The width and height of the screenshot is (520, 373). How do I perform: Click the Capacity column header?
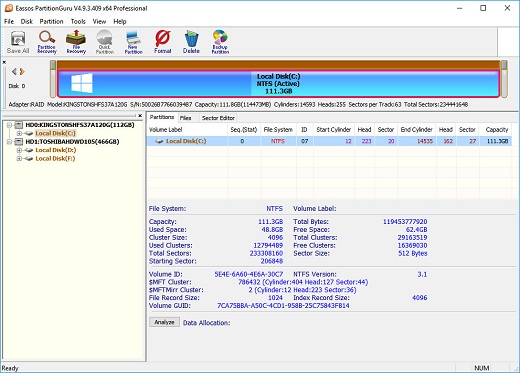pyautogui.click(x=496, y=130)
